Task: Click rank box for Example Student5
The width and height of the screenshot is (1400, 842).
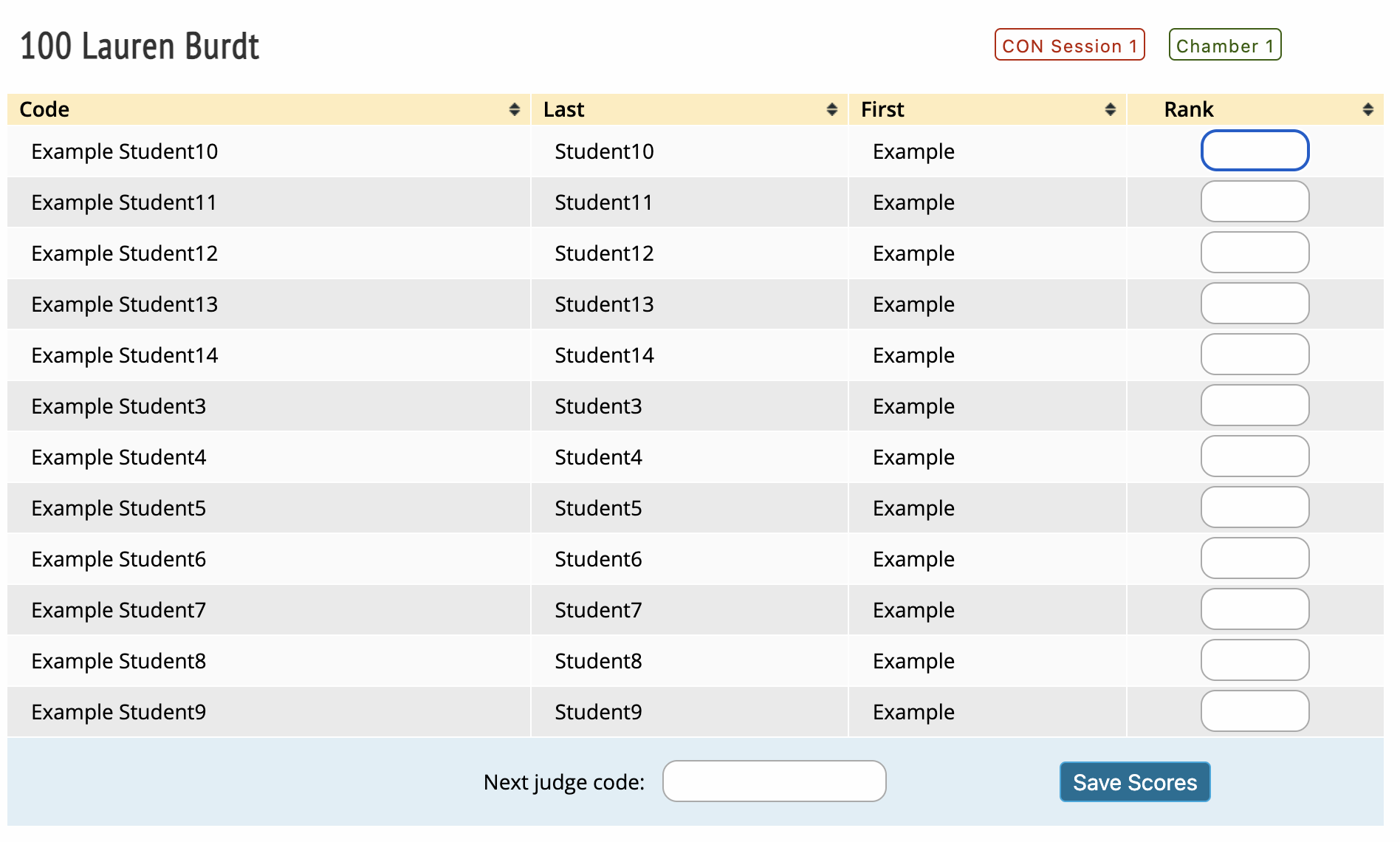Action: [1255, 507]
